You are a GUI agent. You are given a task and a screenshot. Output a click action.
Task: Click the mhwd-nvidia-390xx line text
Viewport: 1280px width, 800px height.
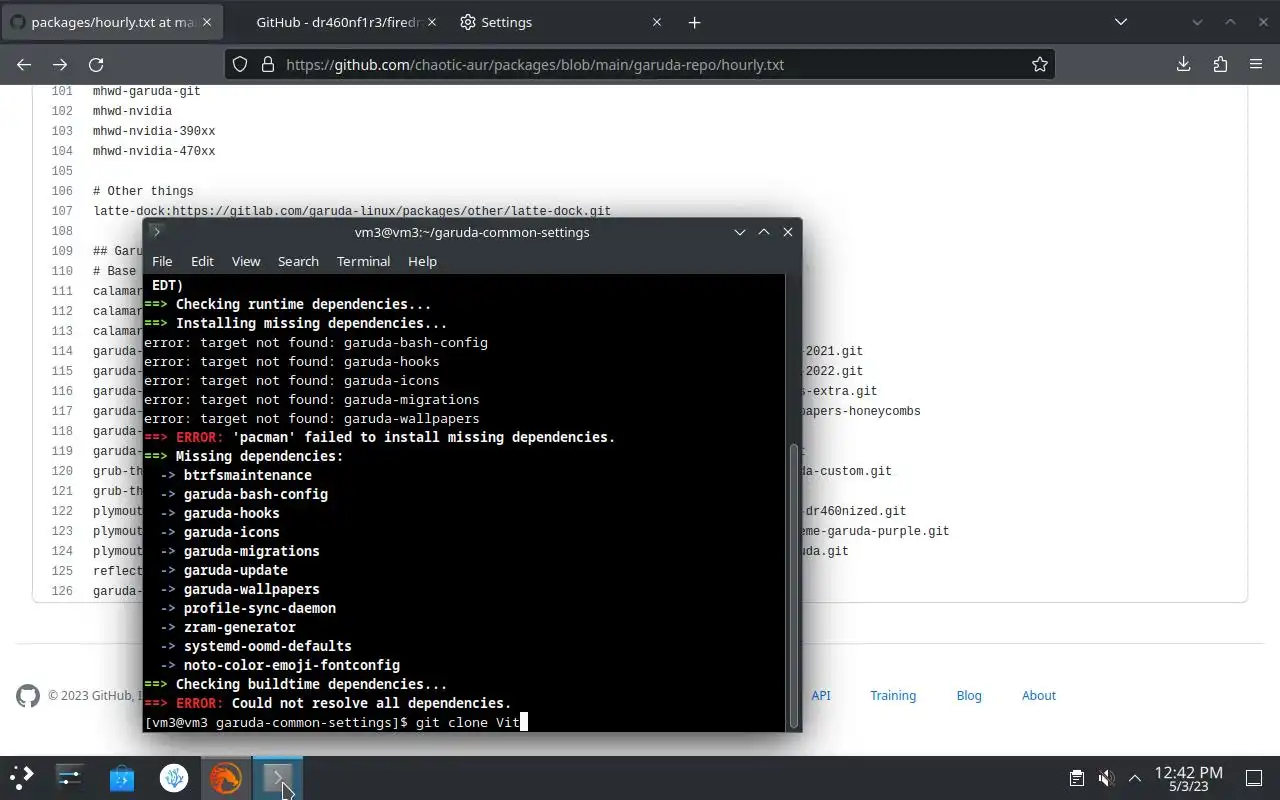[x=154, y=131]
